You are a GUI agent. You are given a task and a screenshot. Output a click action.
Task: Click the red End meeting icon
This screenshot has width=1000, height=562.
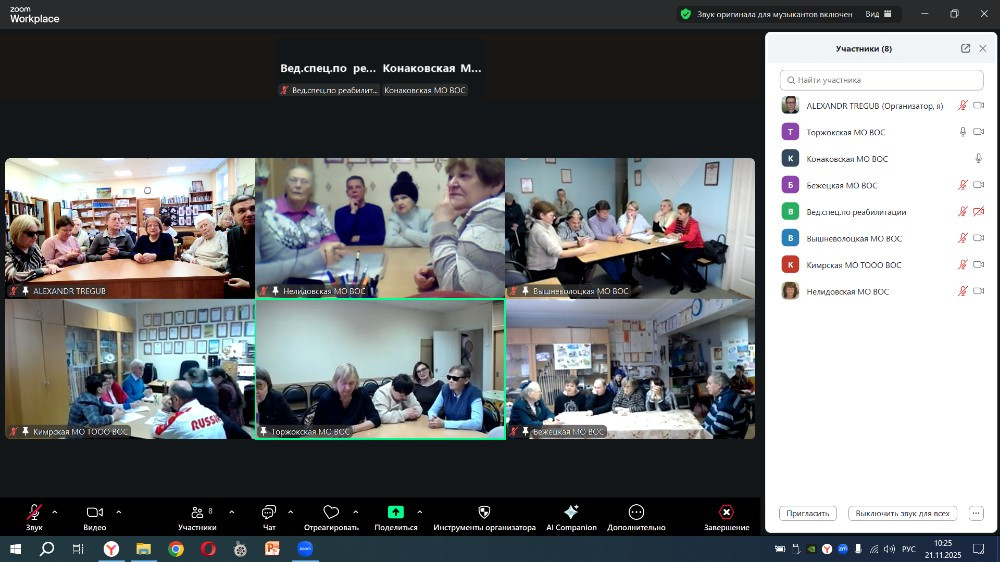(x=726, y=512)
